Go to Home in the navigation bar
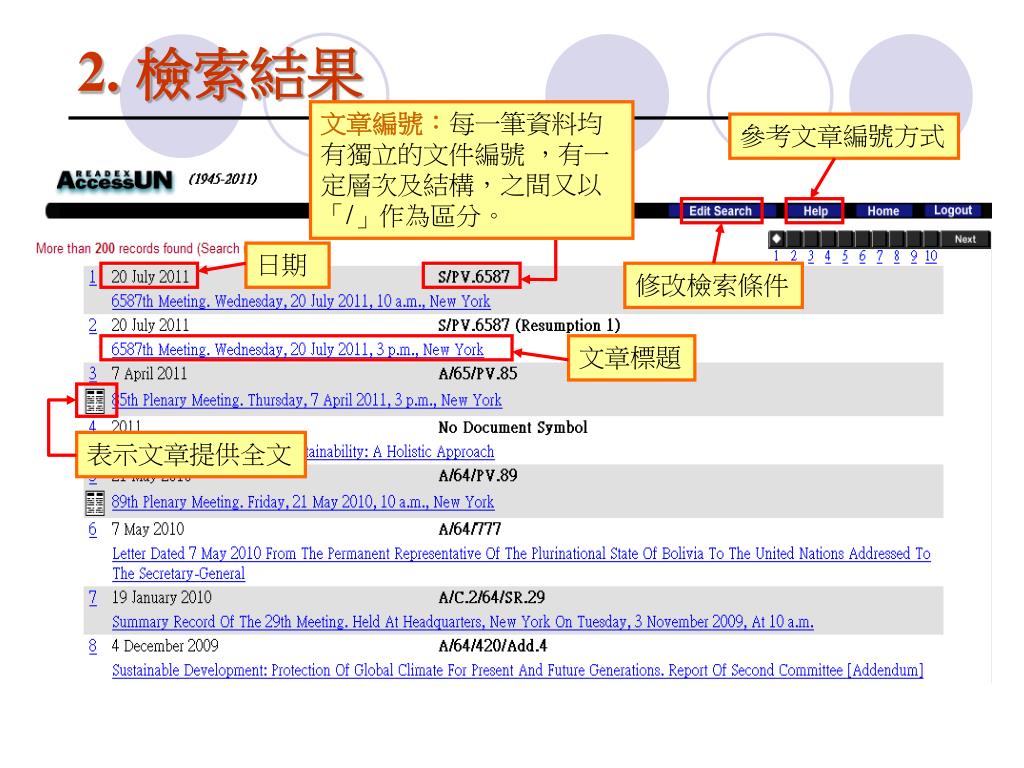 point(883,211)
